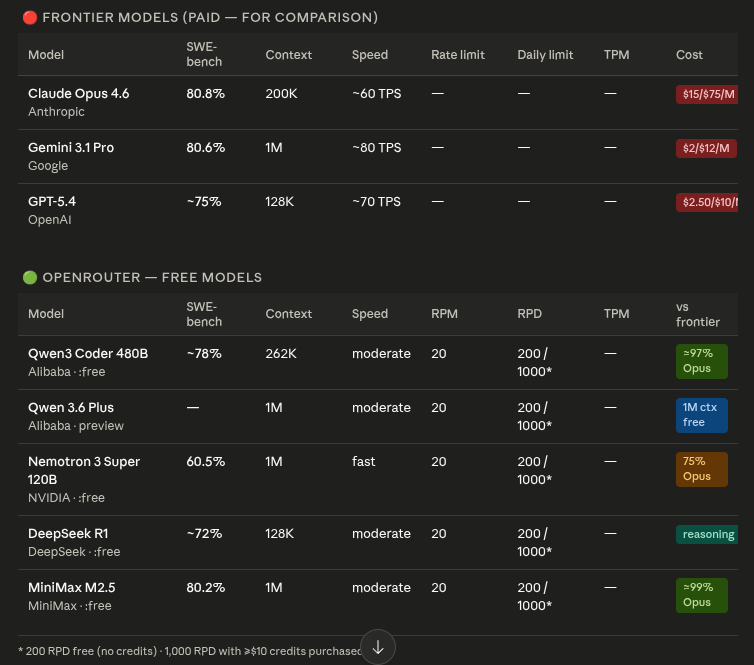
Task: Click the 200 / 1000* RPD for MiniMax M2.5
Action: coord(534,596)
